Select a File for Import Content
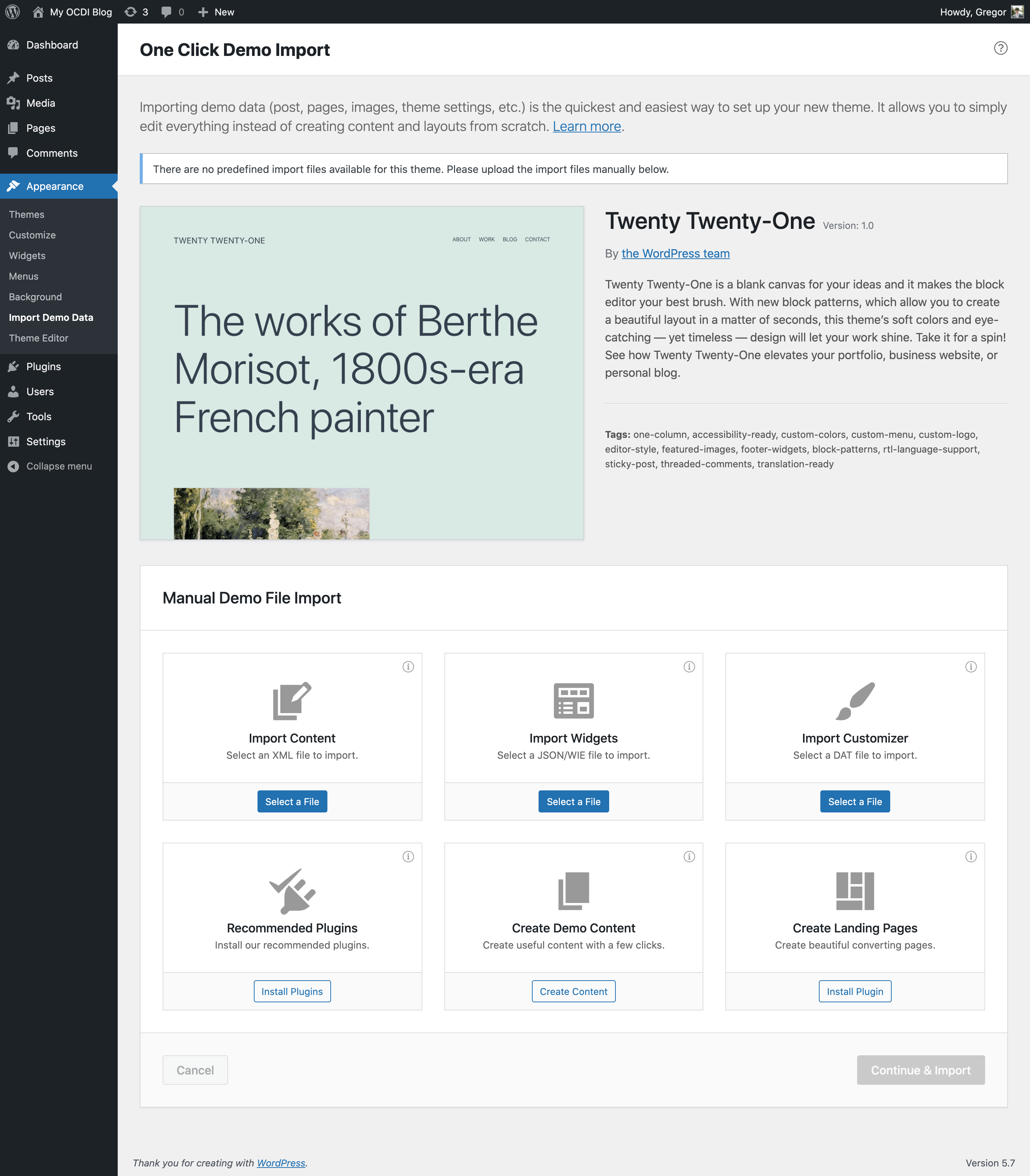The image size is (1030, 1176). 292,801
